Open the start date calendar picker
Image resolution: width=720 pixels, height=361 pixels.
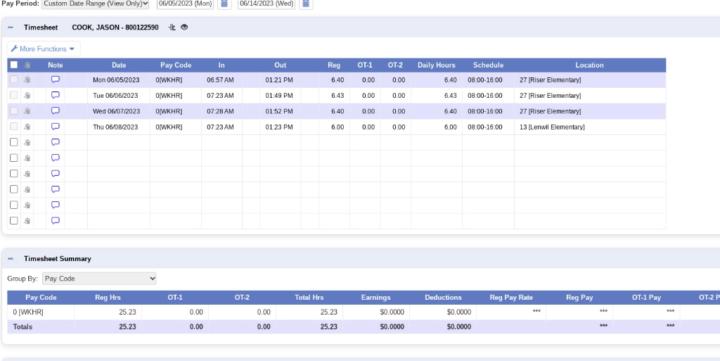[224, 4]
